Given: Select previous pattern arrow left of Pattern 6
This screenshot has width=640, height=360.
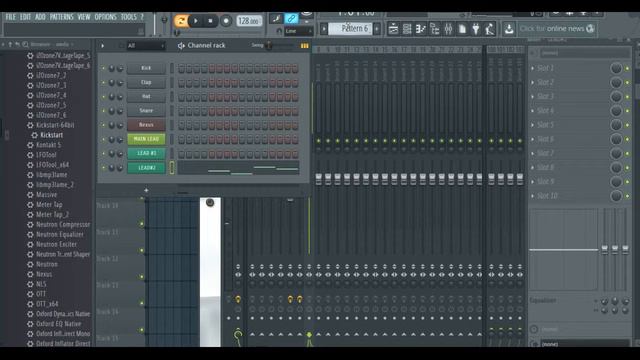Looking at the screenshot, I should point(324,29).
